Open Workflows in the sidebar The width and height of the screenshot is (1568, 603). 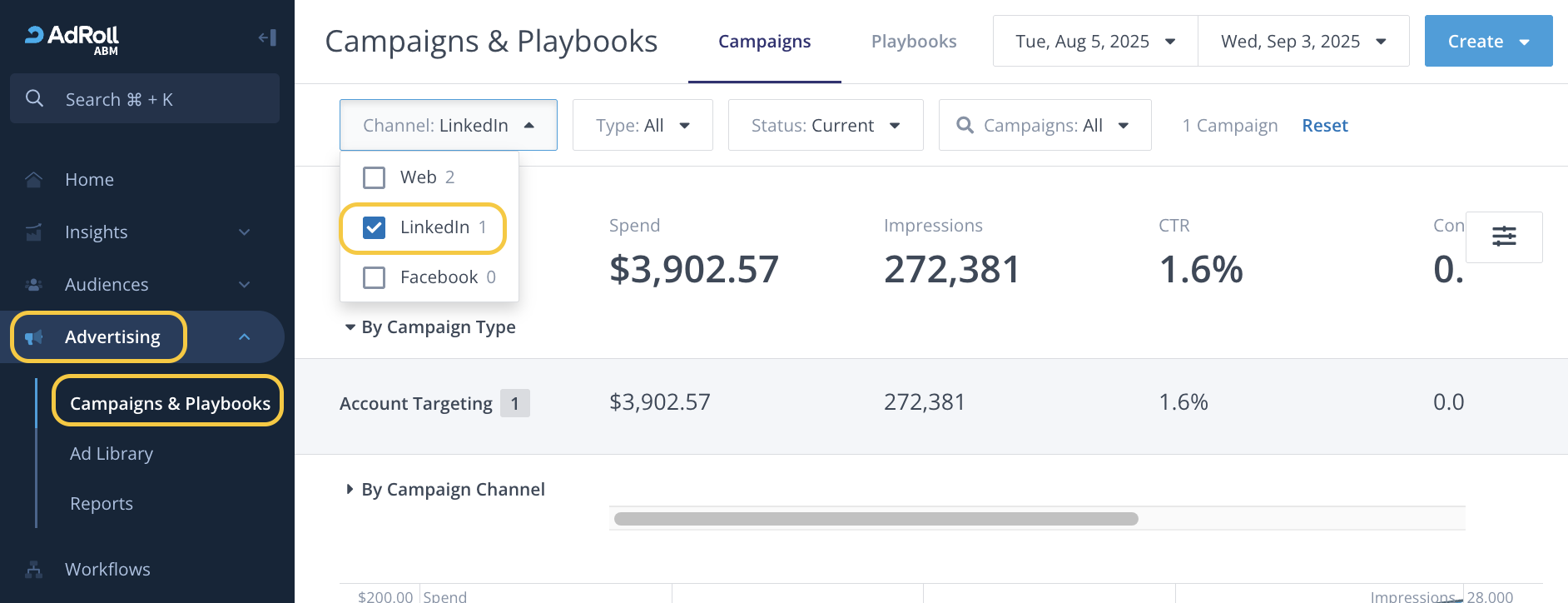coord(107,569)
